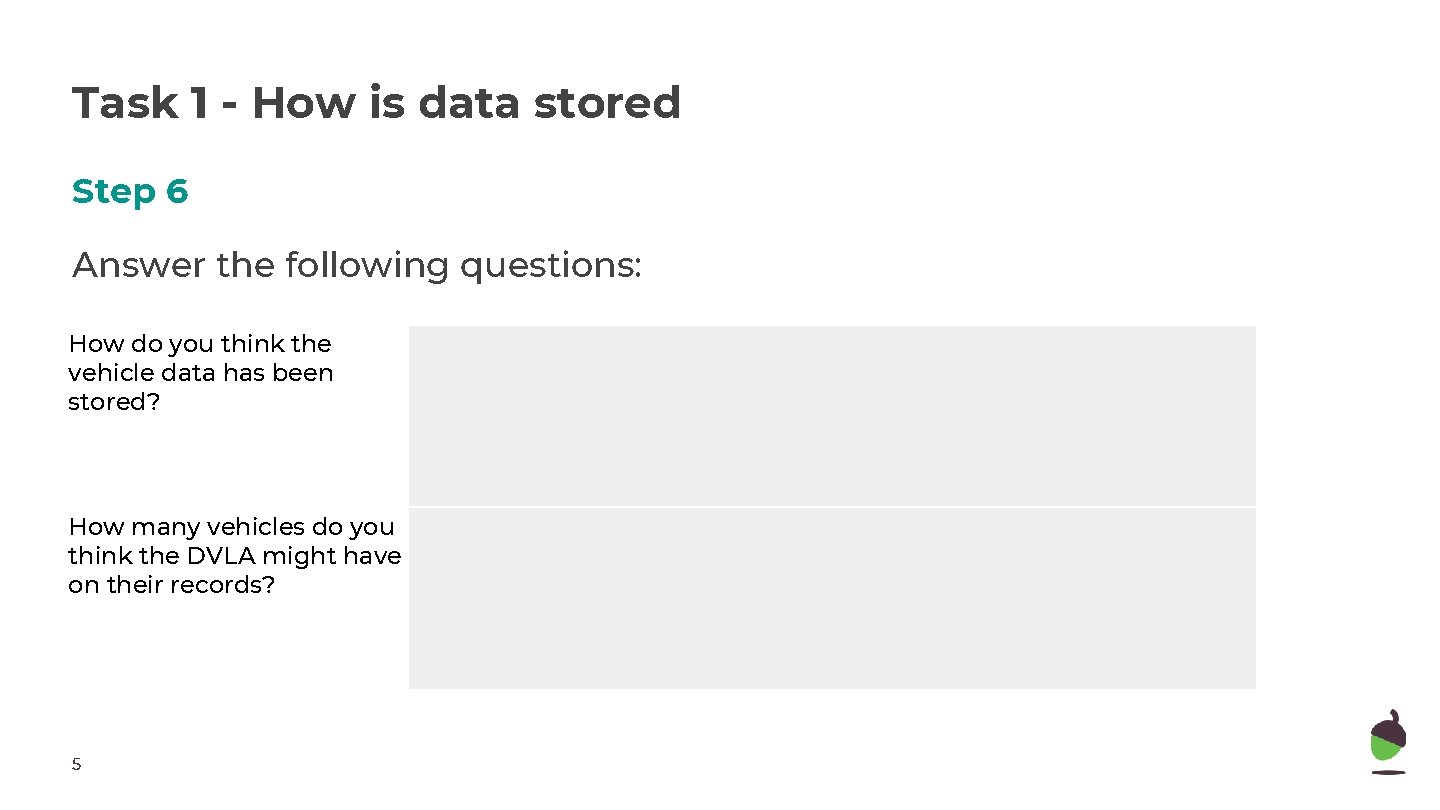
Task: Click the number "6" in the Step heading
Action: (177, 191)
